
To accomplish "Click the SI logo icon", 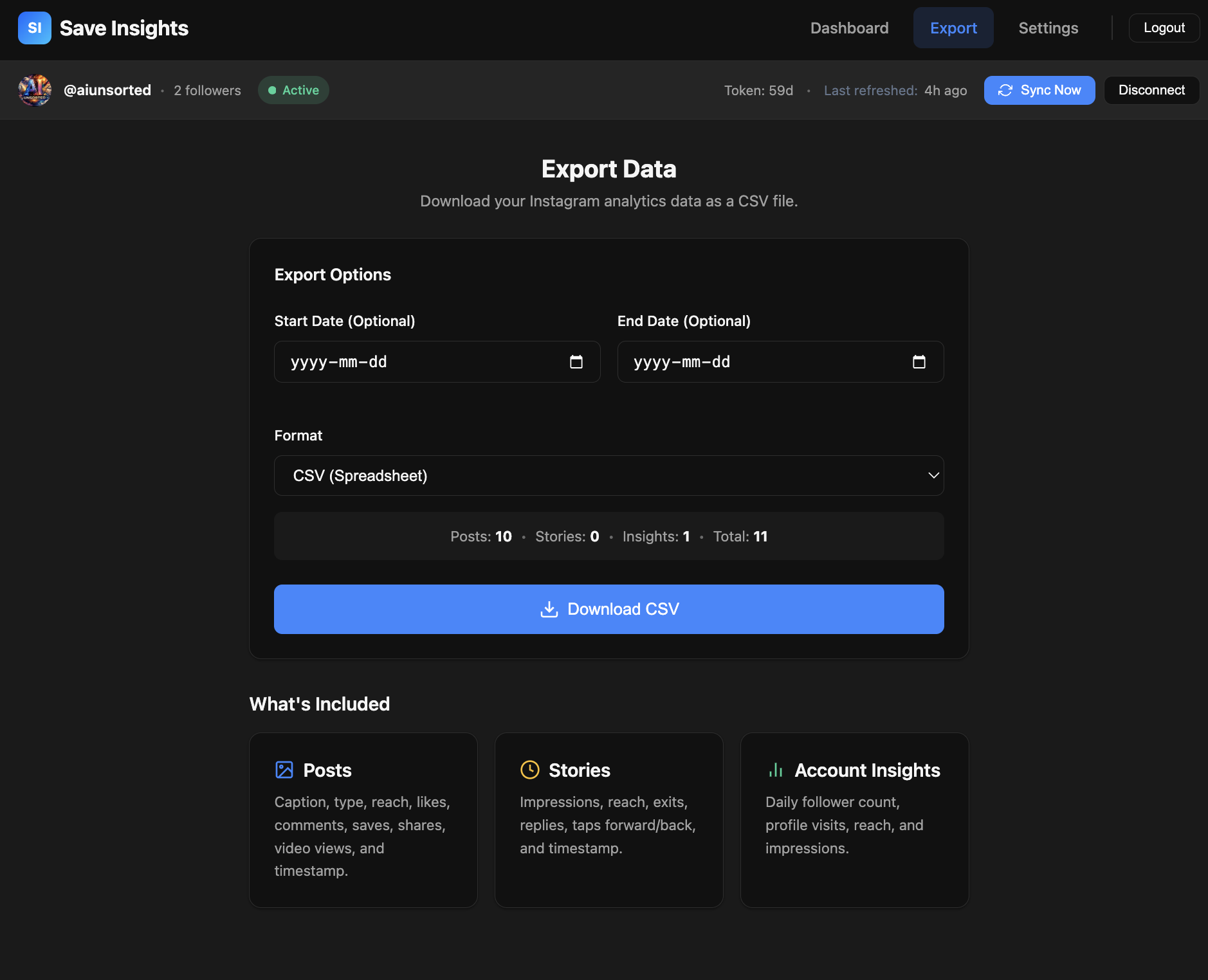I will point(35,28).
